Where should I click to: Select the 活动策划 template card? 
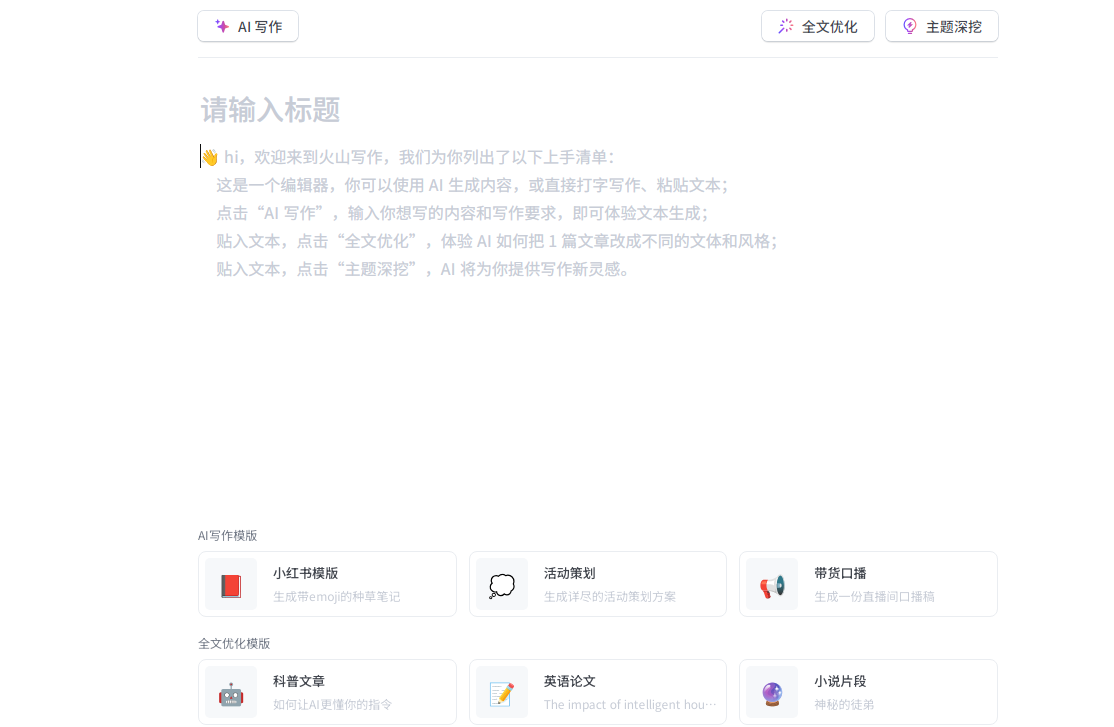[x=597, y=584]
